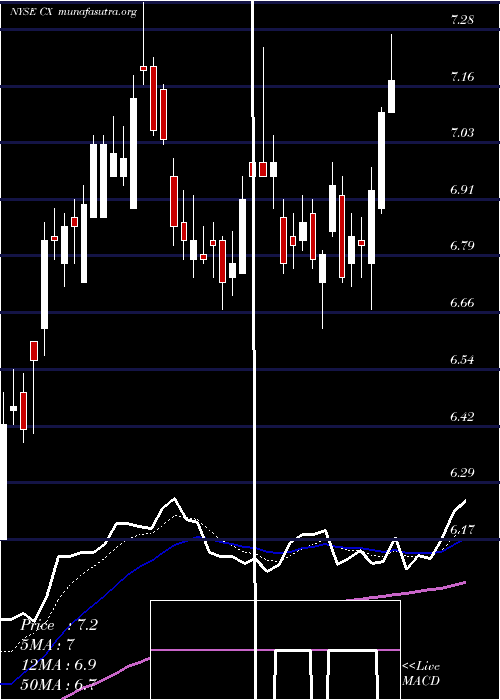
Task: Click the 7.28 price axis label
Action: [x=462, y=20]
